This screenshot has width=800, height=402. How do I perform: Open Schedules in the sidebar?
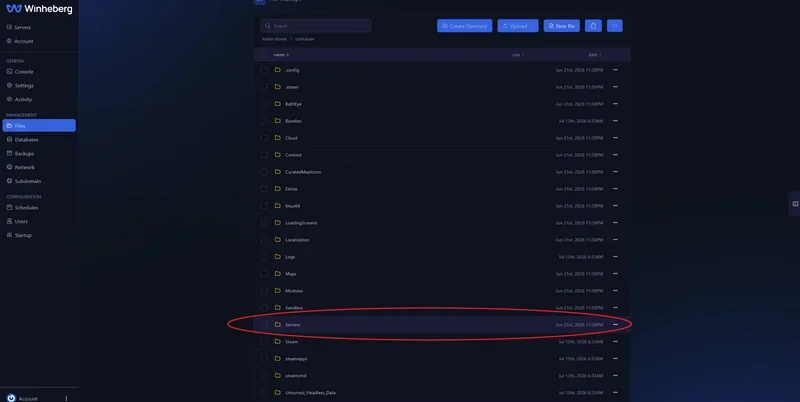(27, 208)
